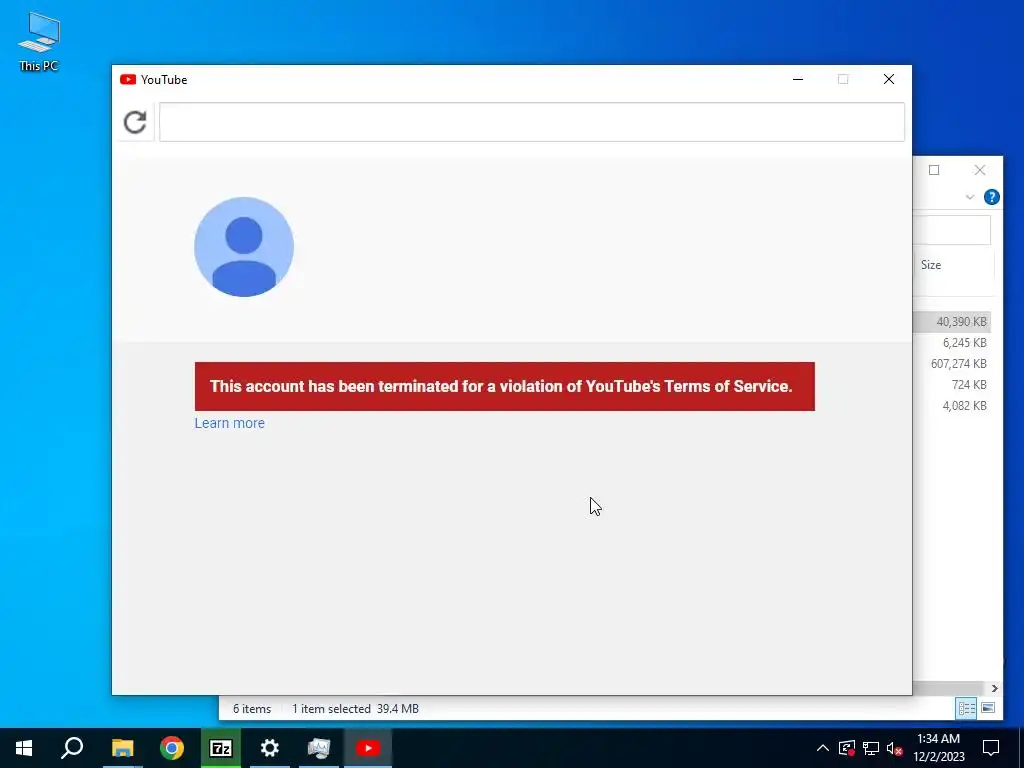Select the 4,082 KB file row
Screen dimensions: 1024x768
[952, 406]
